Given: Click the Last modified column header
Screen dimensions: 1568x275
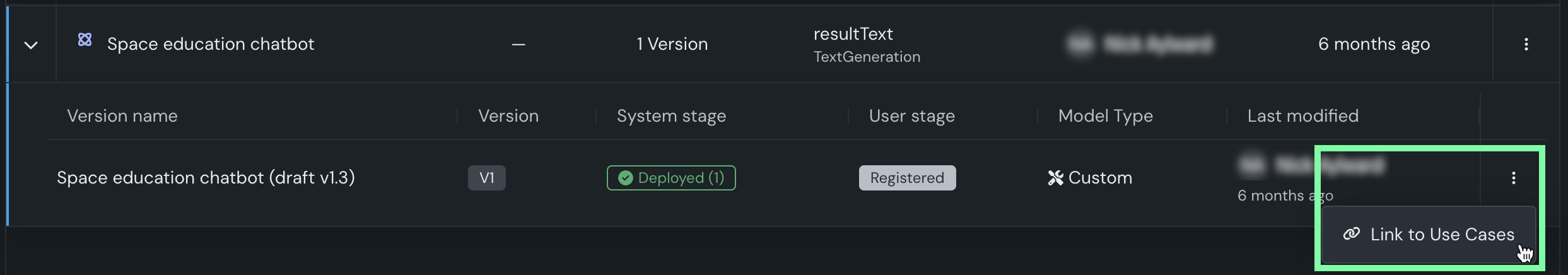Looking at the screenshot, I should pos(1302,116).
